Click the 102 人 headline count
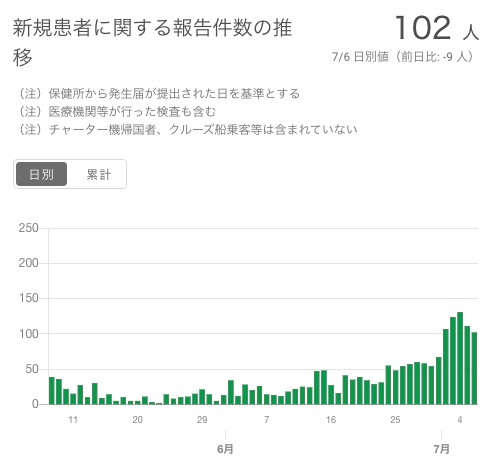The width and height of the screenshot is (495, 459). (436, 28)
